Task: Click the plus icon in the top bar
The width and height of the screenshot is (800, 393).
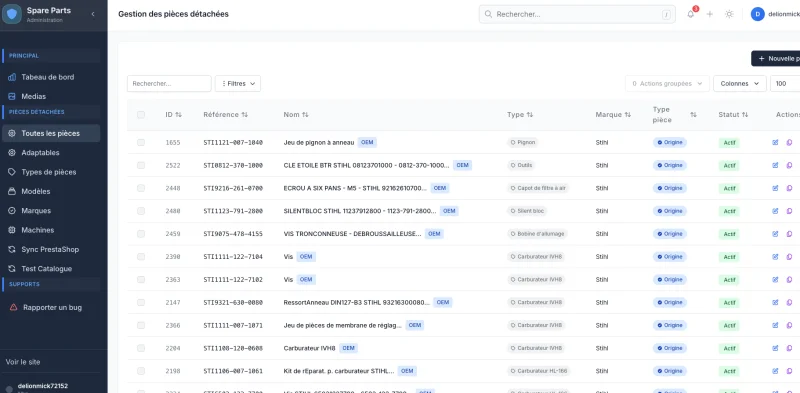Action: 709,14
